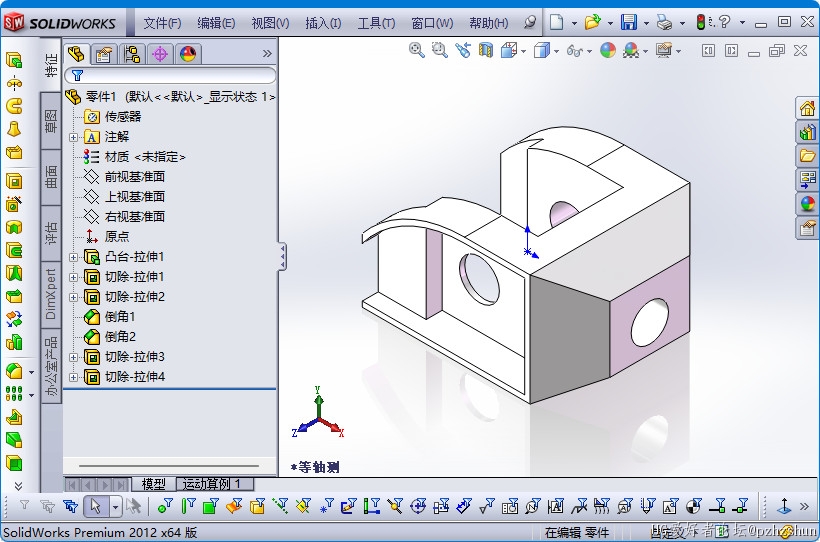Screen dimensions: 820x542
Task: Click the panel collapse handle beside tree
Action: pyautogui.click(x=282, y=257)
